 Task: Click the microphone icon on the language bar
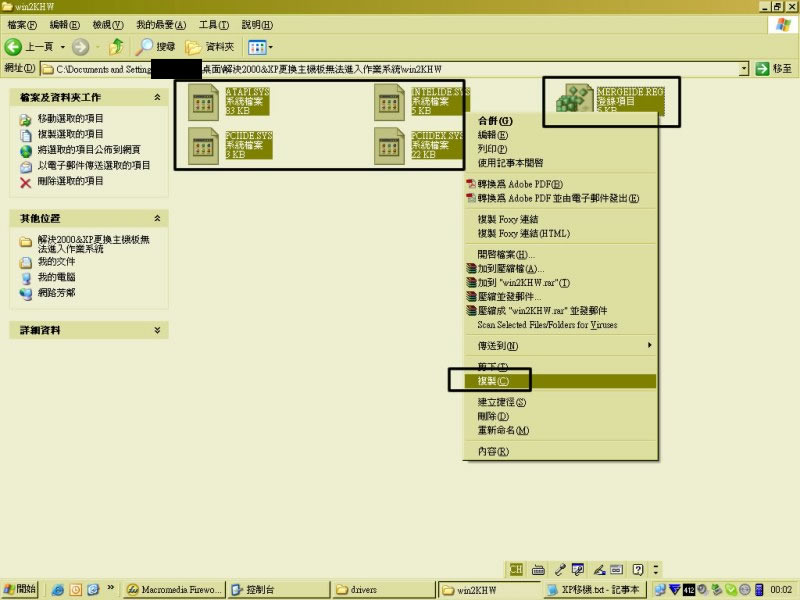coord(560,569)
